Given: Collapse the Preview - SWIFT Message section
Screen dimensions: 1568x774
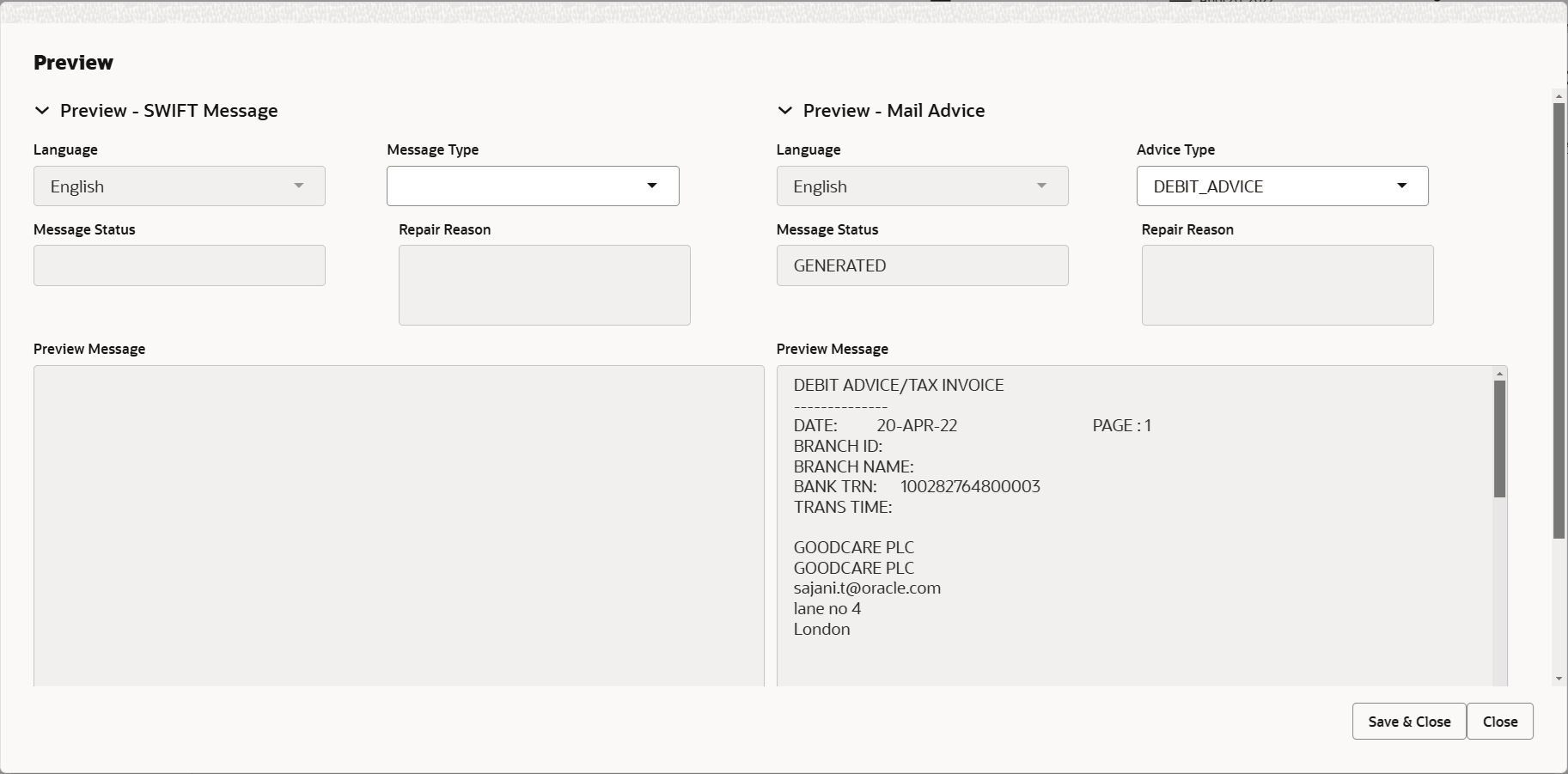Looking at the screenshot, I should (x=41, y=111).
